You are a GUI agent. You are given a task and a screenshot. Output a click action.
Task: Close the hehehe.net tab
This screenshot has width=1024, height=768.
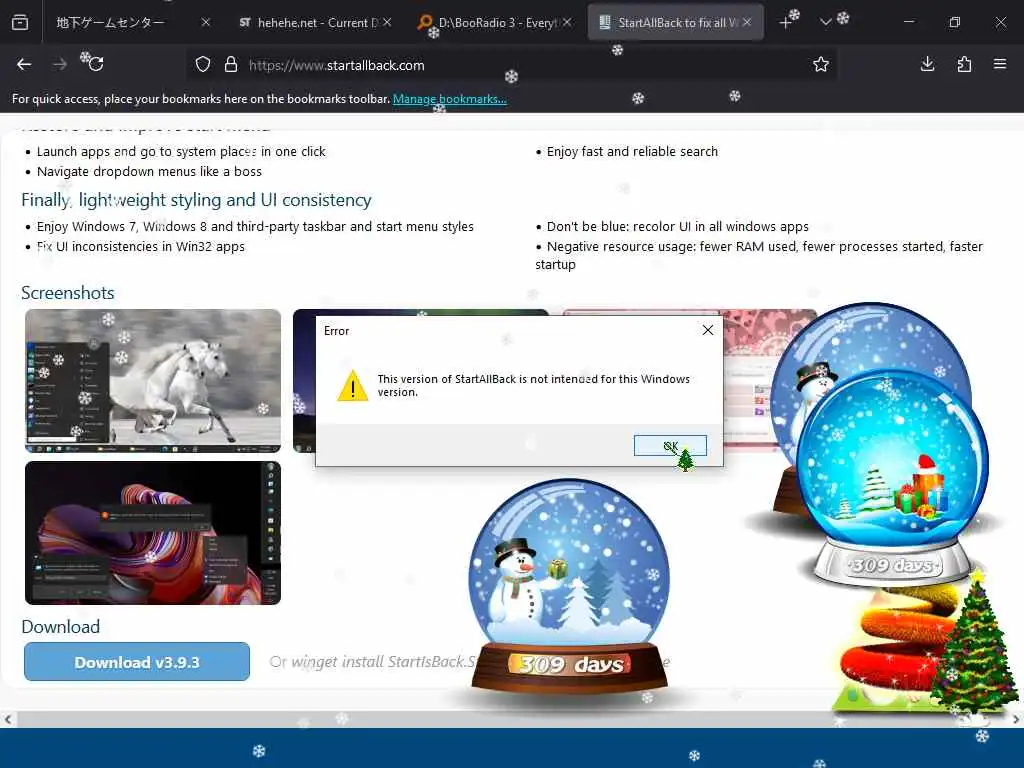click(x=387, y=22)
